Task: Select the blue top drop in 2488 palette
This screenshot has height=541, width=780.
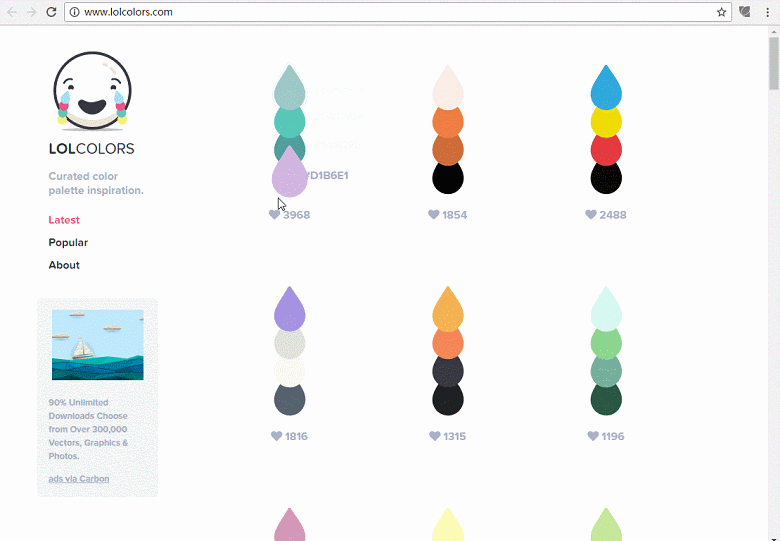Action: click(606, 90)
